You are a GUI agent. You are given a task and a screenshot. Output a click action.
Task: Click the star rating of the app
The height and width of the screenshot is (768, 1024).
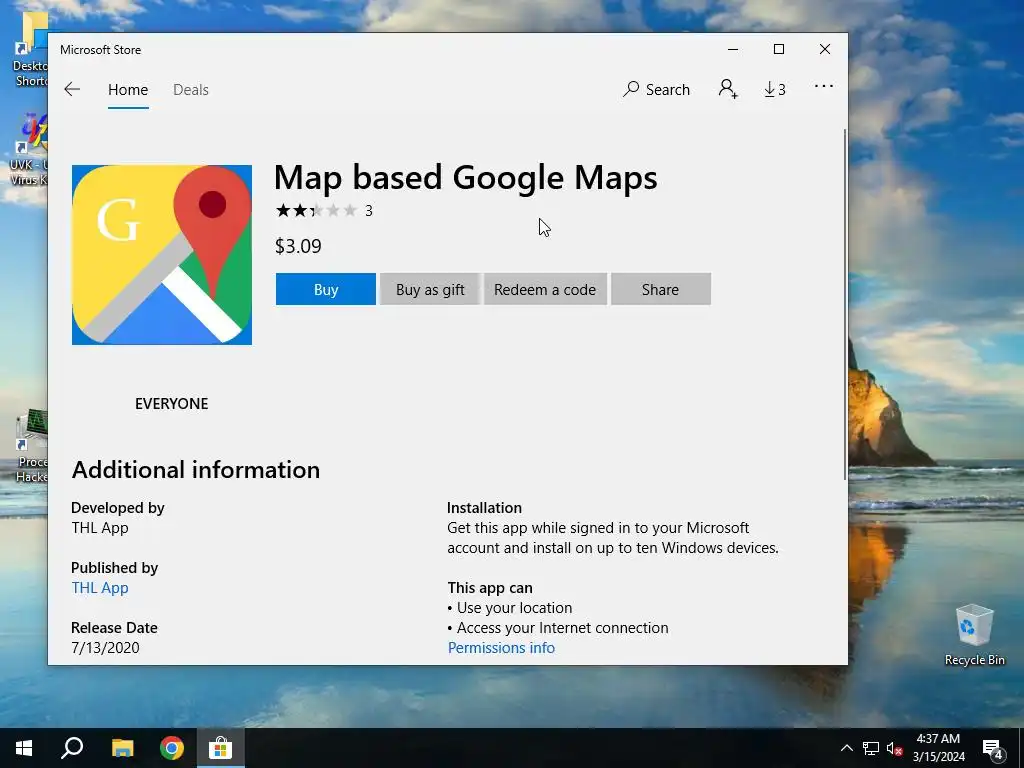[x=316, y=210]
